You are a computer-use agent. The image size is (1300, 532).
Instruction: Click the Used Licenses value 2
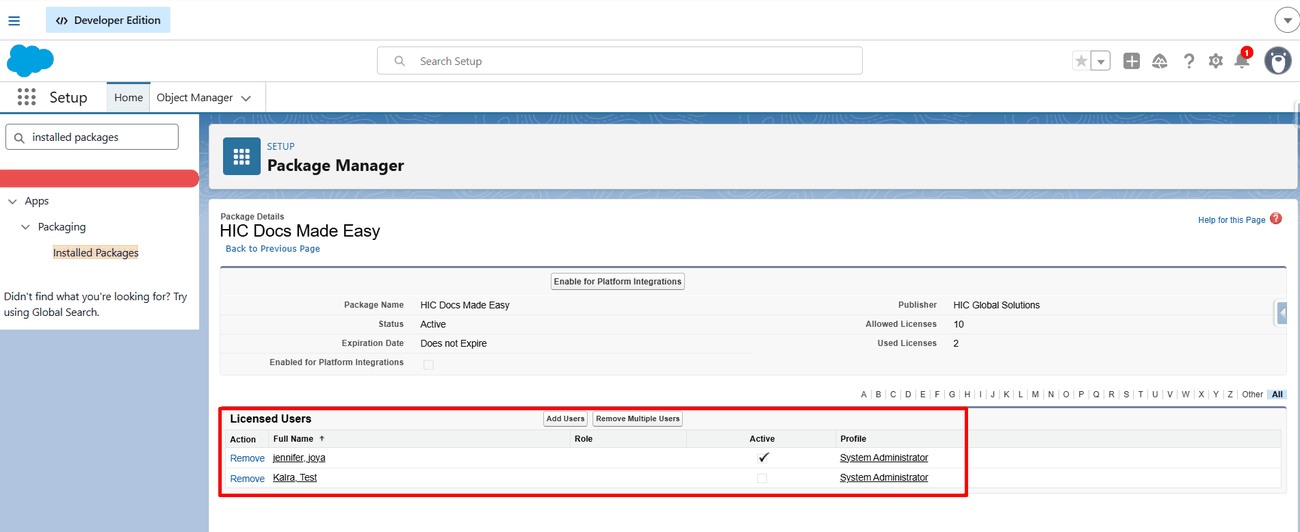[x=956, y=343]
